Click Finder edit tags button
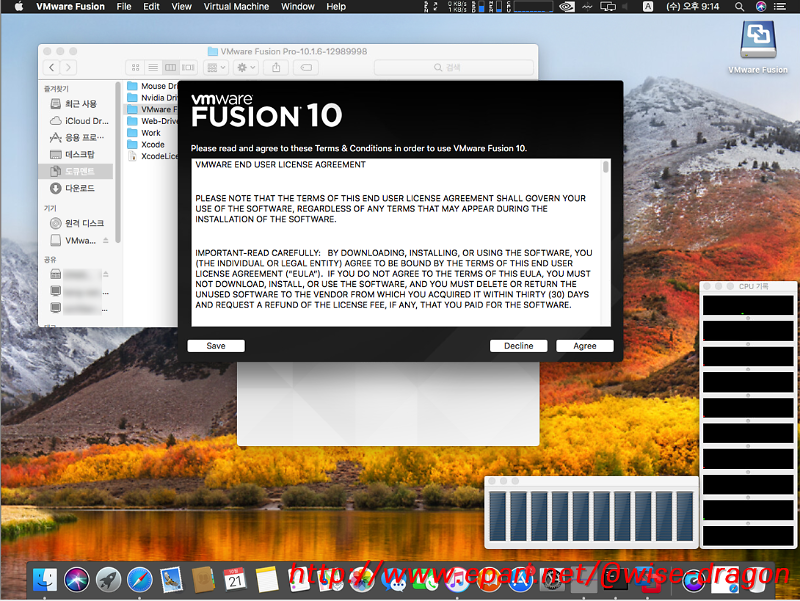The image size is (800, 601). [306, 67]
